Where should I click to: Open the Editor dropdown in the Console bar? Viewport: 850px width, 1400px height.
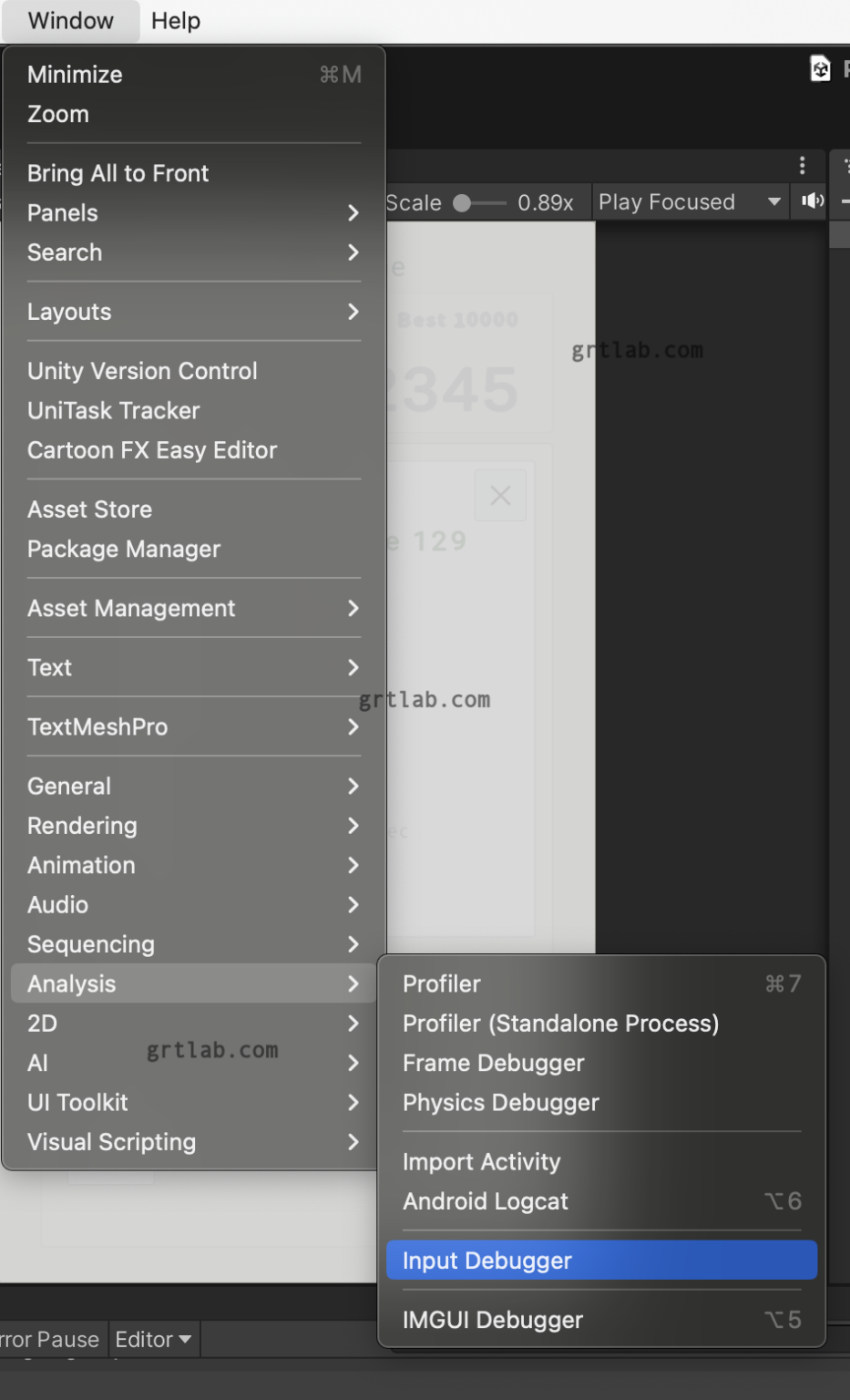[x=153, y=1339]
